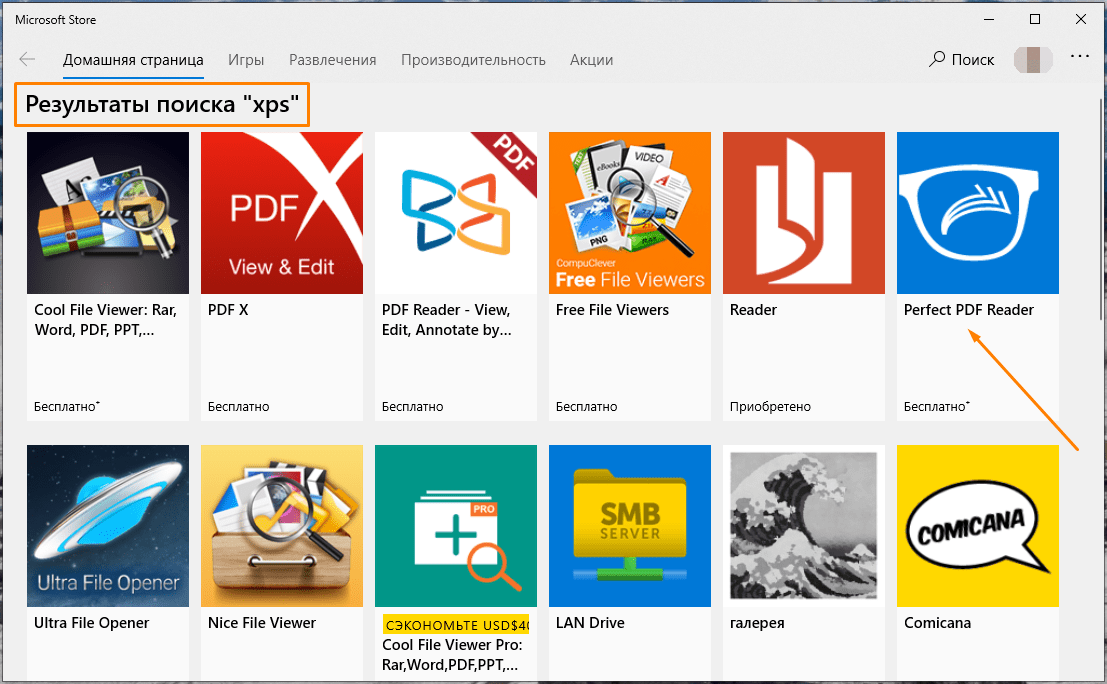Viewport: 1107px width, 684px height.
Task: Click the 'галерея' title text
Action: [757, 624]
